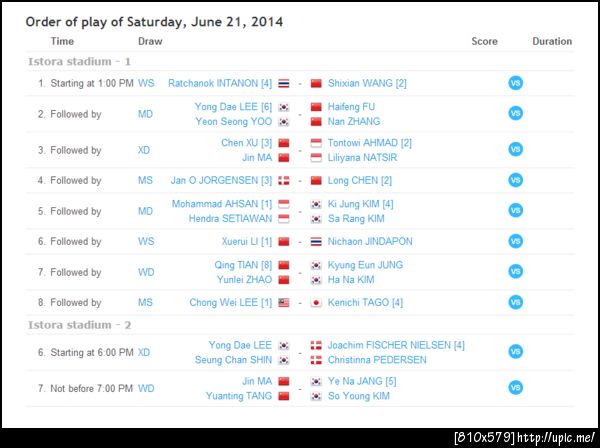This screenshot has width=600, height=448.
Task: Click VS icon for Jorgensen vs Chen match
Action: [515, 180]
